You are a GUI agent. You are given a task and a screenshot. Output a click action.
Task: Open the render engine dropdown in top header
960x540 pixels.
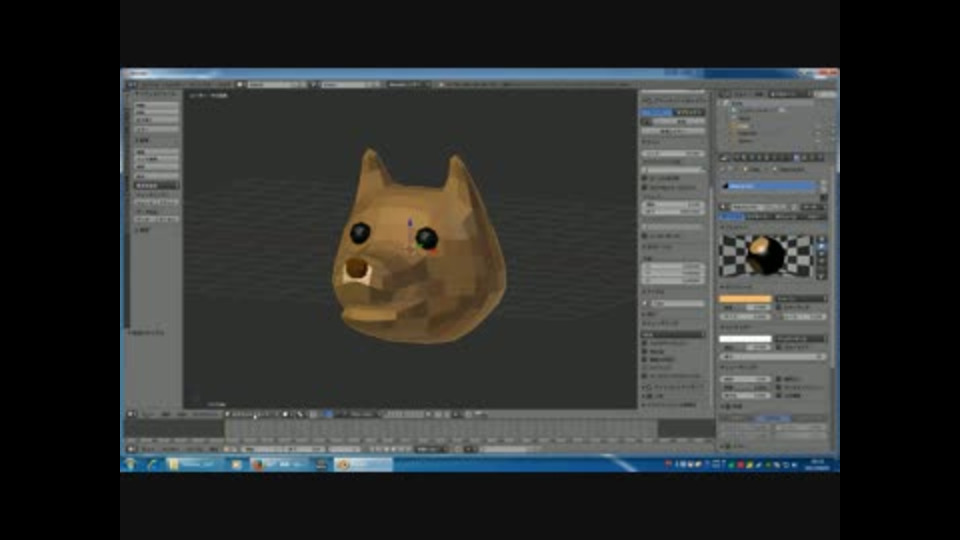click(x=409, y=84)
